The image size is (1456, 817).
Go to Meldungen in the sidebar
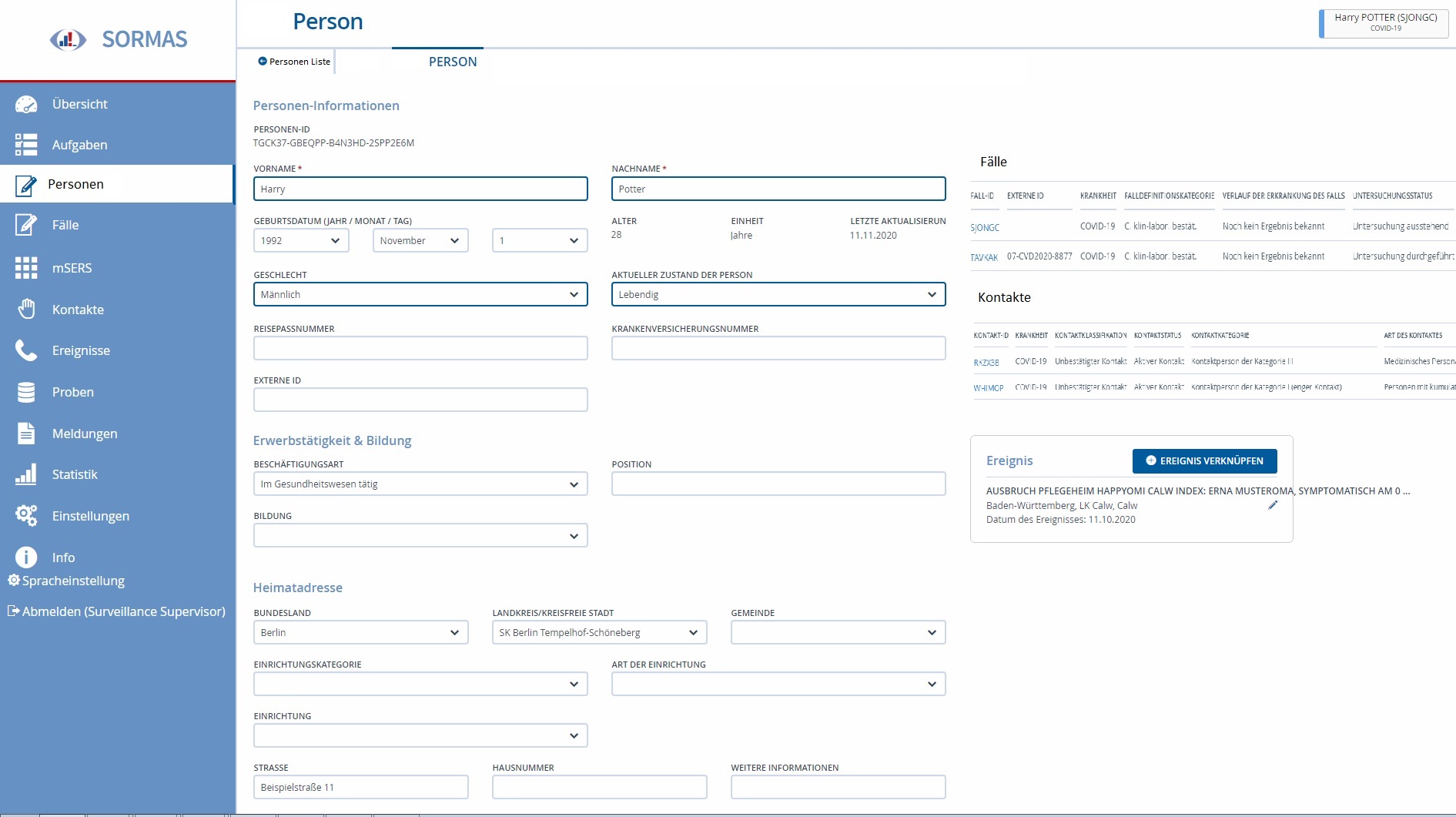point(85,434)
